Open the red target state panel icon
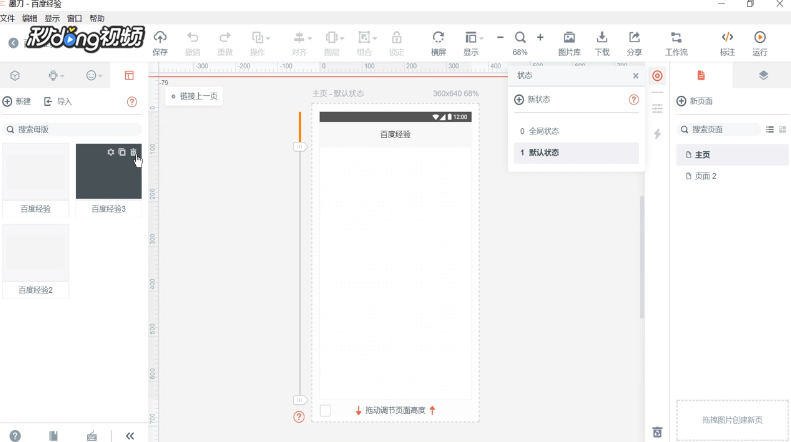Screen dimensions: 791x442 pos(657,76)
